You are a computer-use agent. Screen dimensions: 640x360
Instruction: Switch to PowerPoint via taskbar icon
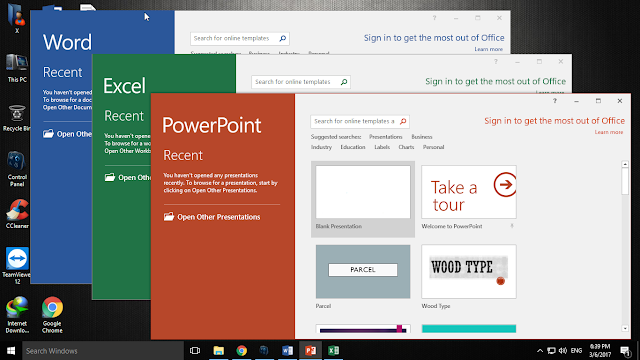tap(311, 351)
